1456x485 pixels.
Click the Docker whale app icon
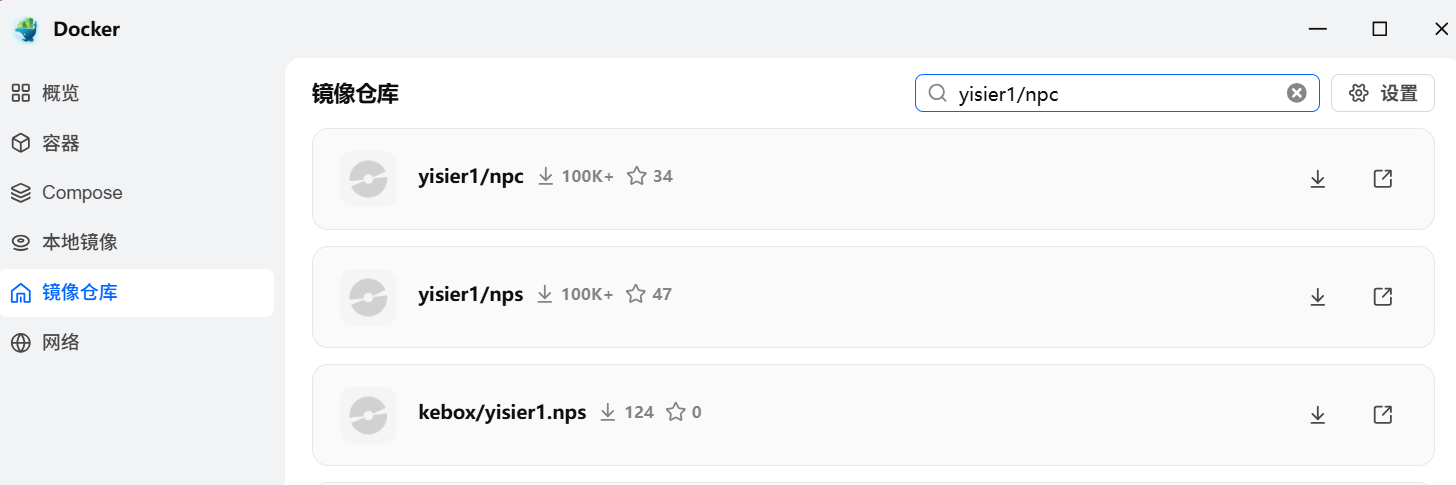(x=26, y=29)
